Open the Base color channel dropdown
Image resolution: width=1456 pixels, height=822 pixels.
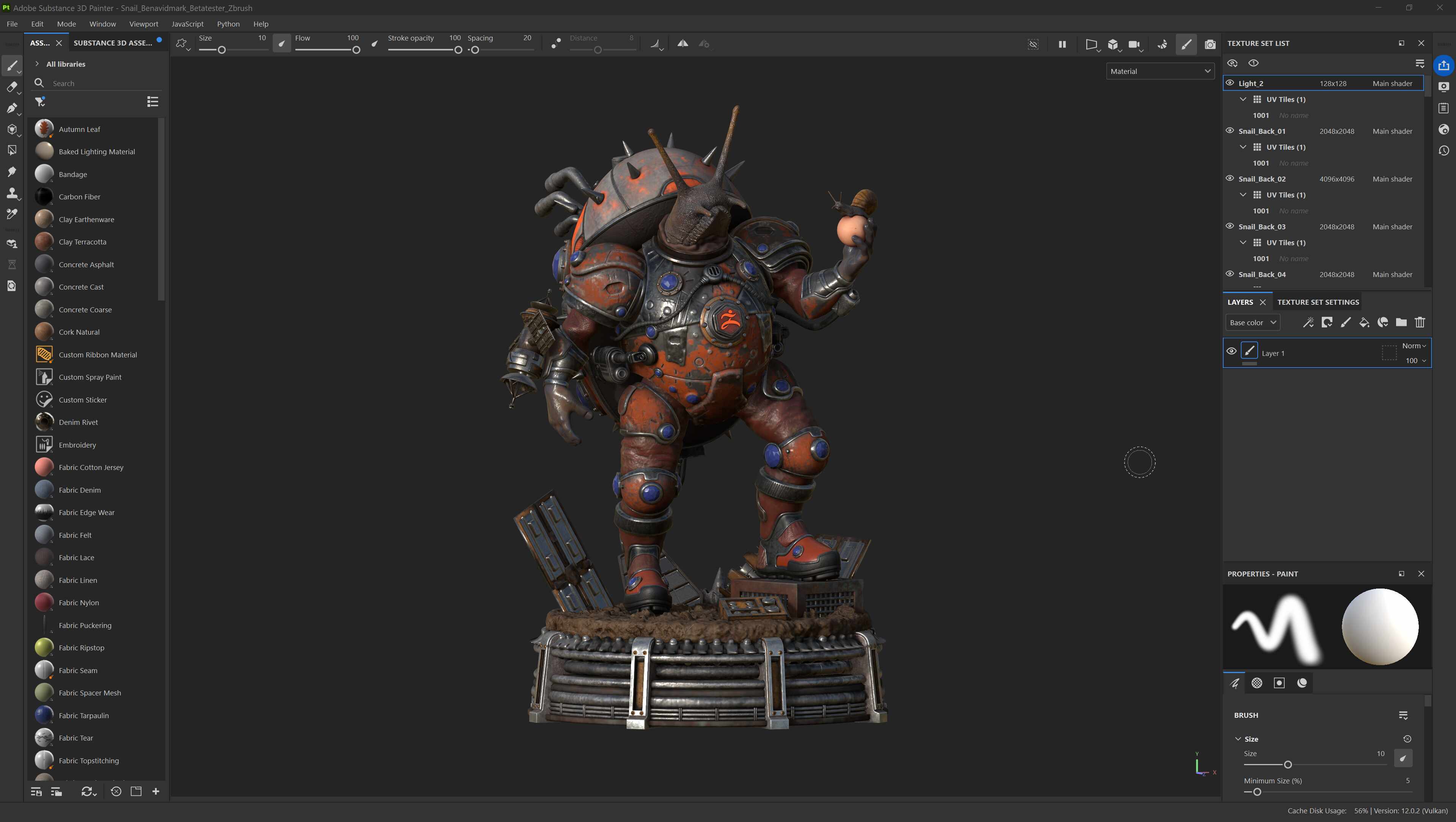click(1252, 323)
